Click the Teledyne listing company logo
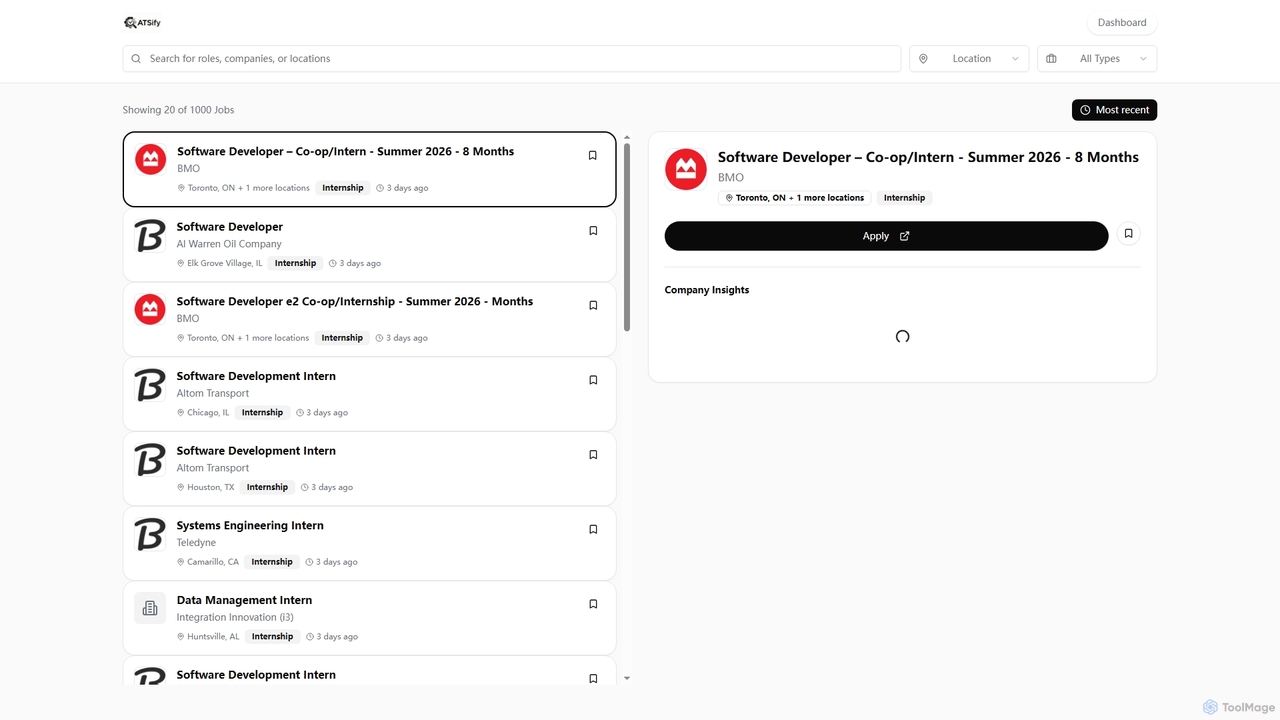This screenshot has height=720, width=1280. click(x=150, y=534)
